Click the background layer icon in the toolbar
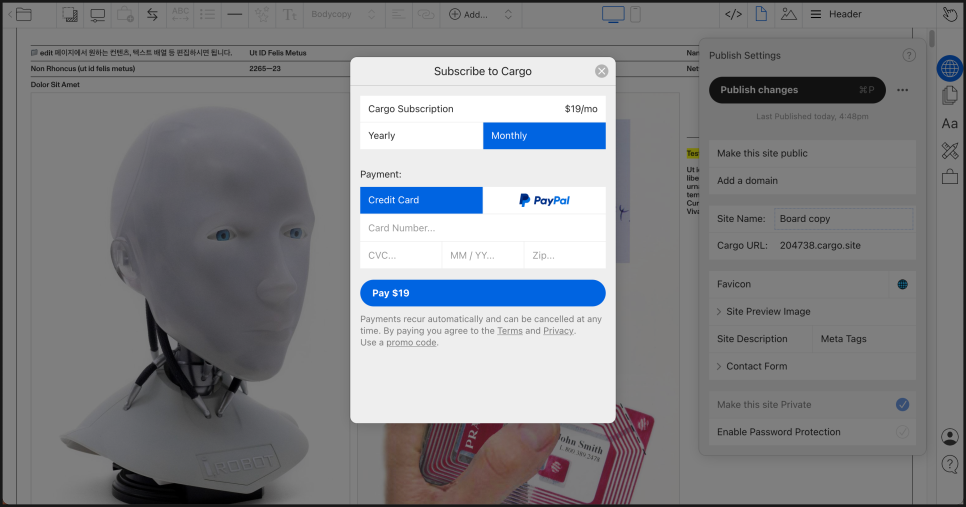Screen dimensions: 966x507 (x=70, y=14)
